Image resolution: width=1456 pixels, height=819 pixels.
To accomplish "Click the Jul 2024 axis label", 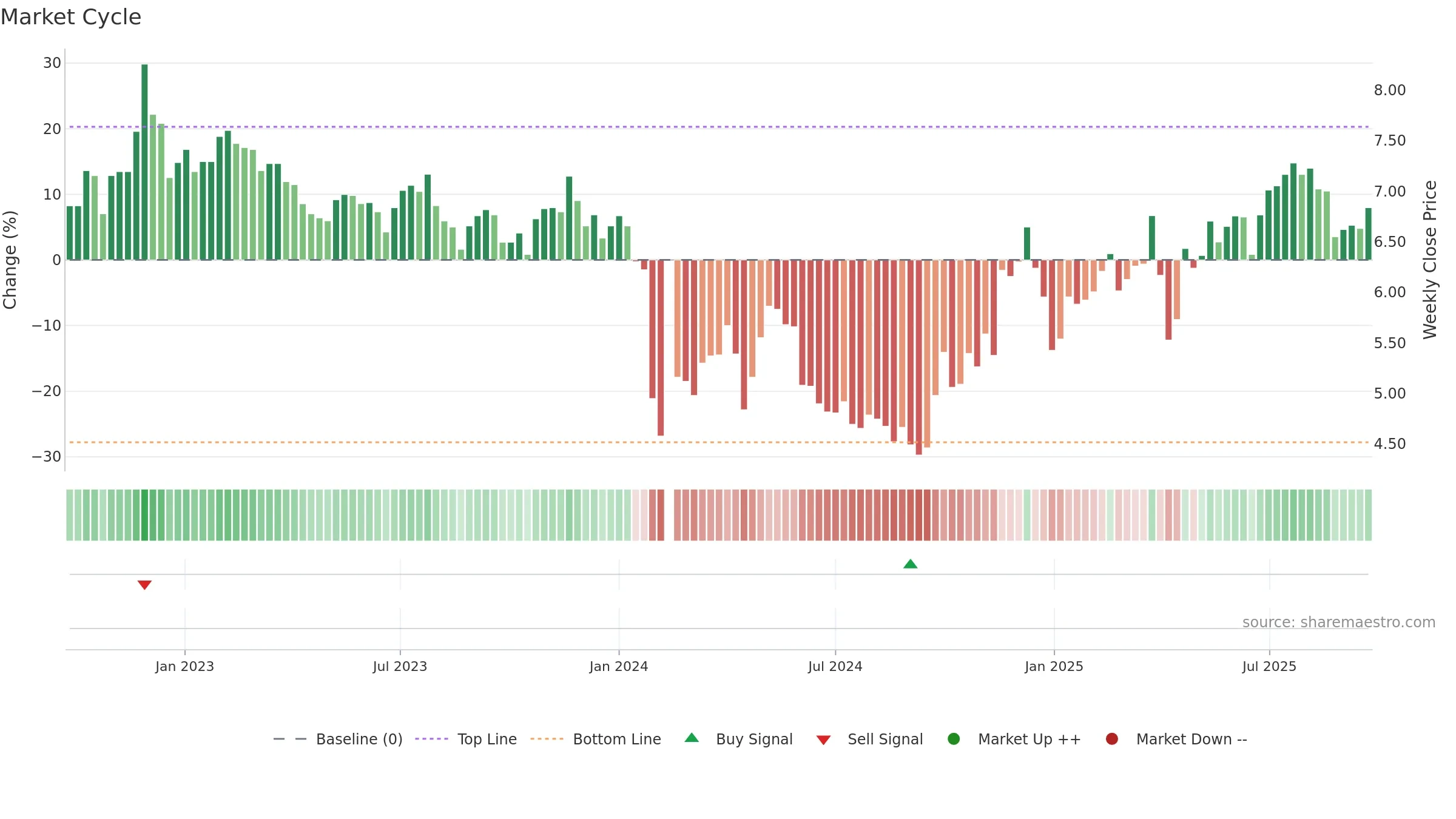I will click(x=835, y=666).
